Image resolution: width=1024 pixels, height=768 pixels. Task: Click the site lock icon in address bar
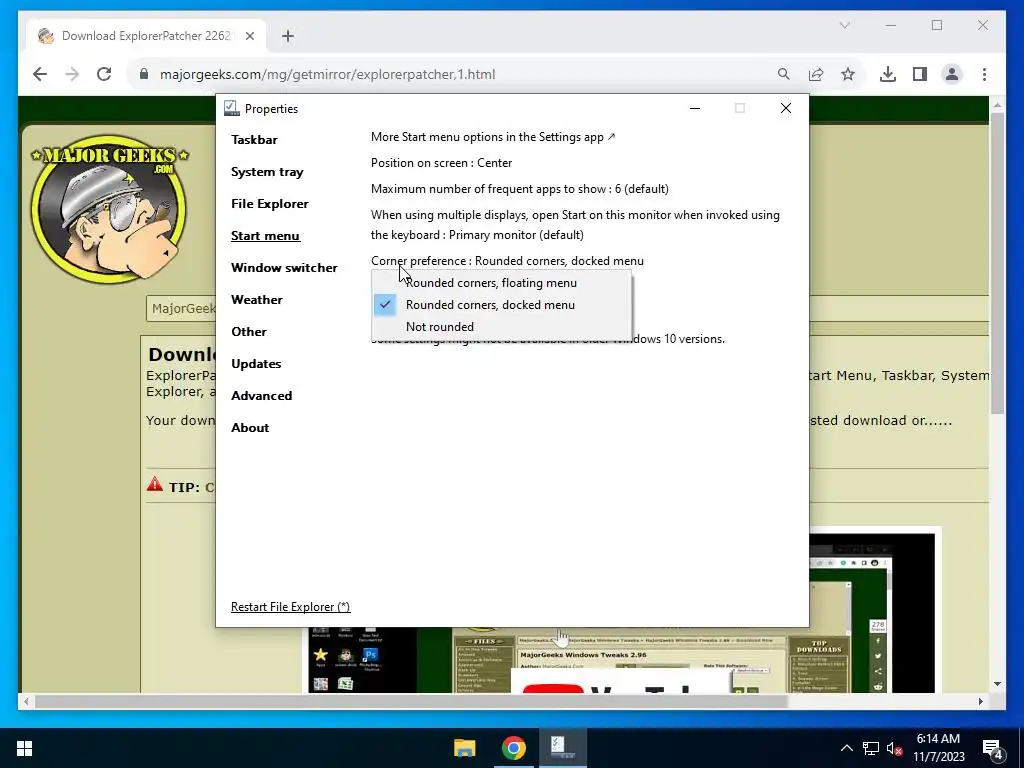pyautogui.click(x=144, y=74)
